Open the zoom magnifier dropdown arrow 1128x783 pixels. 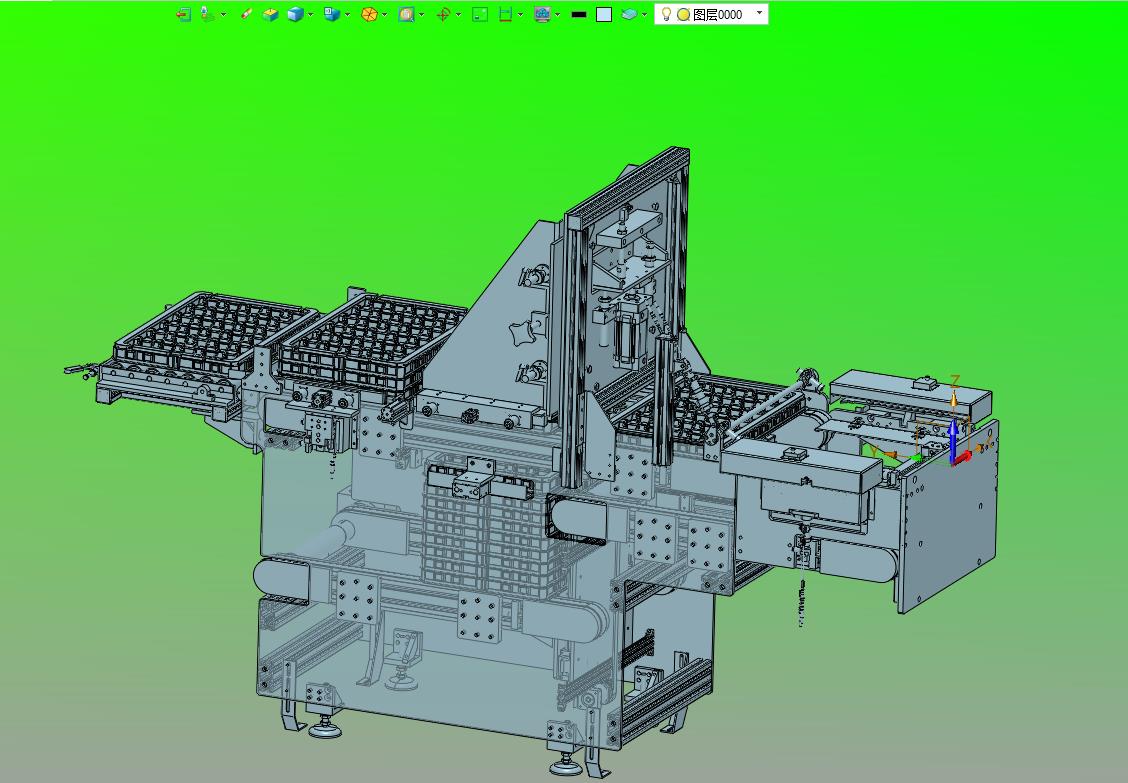pyautogui.click(x=422, y=14)
